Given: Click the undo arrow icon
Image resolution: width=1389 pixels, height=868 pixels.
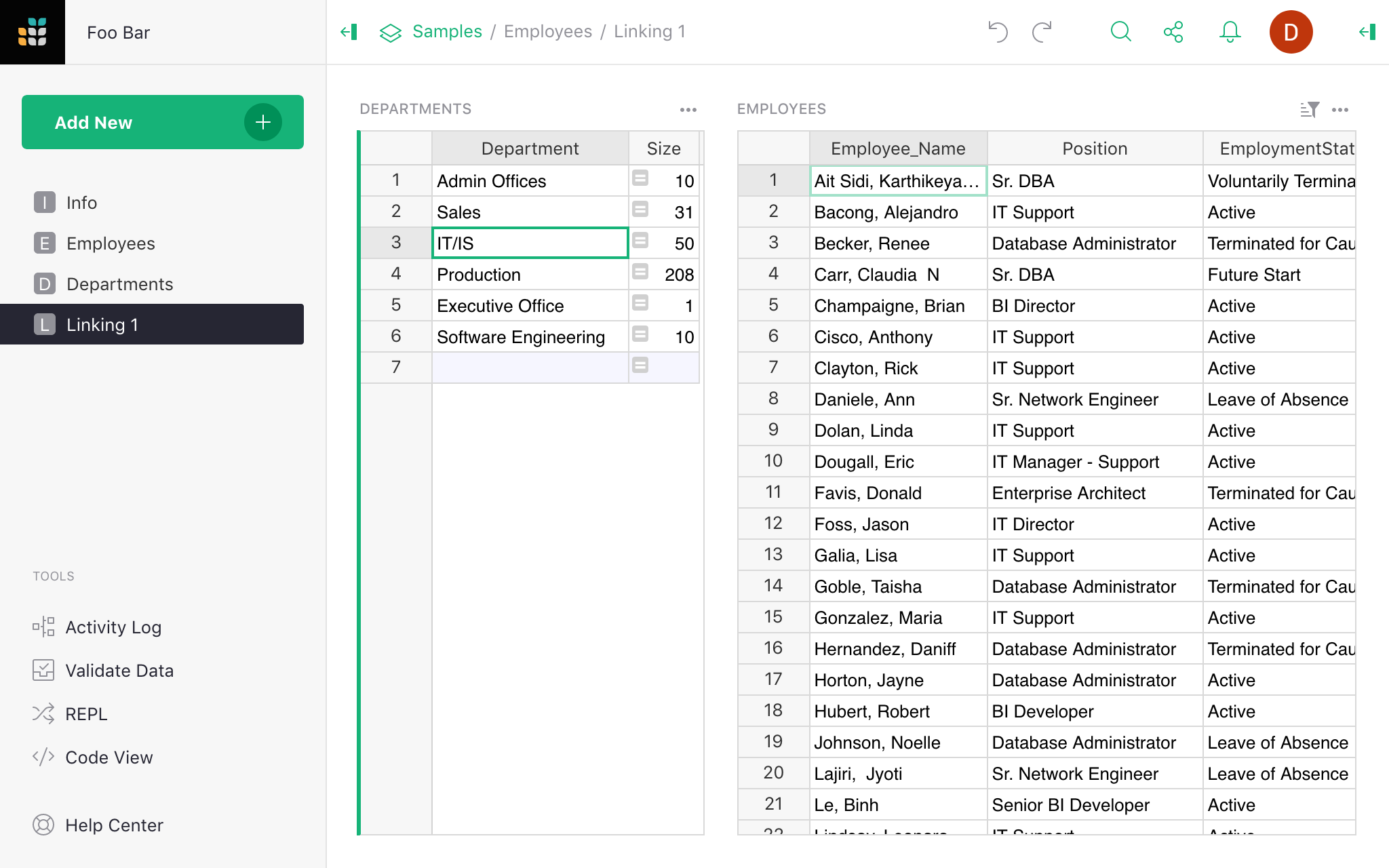Looking at the screenshot, I should click(998, 32).
